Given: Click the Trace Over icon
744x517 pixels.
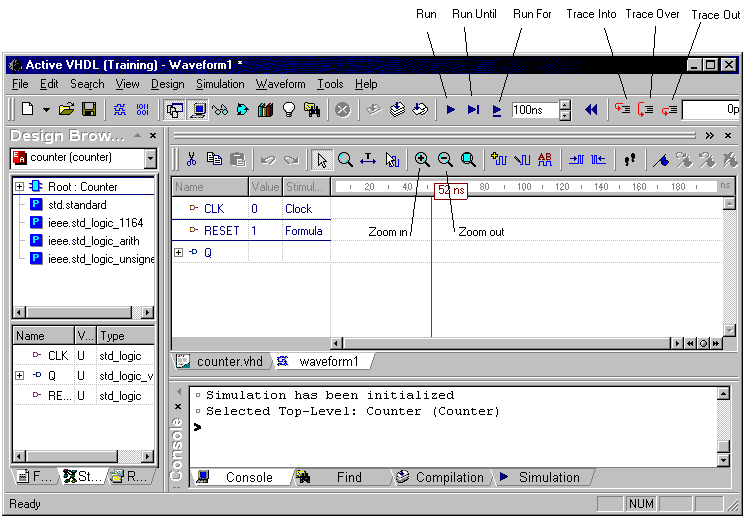Looking at the screenshot, I should [x=645, y=110].
